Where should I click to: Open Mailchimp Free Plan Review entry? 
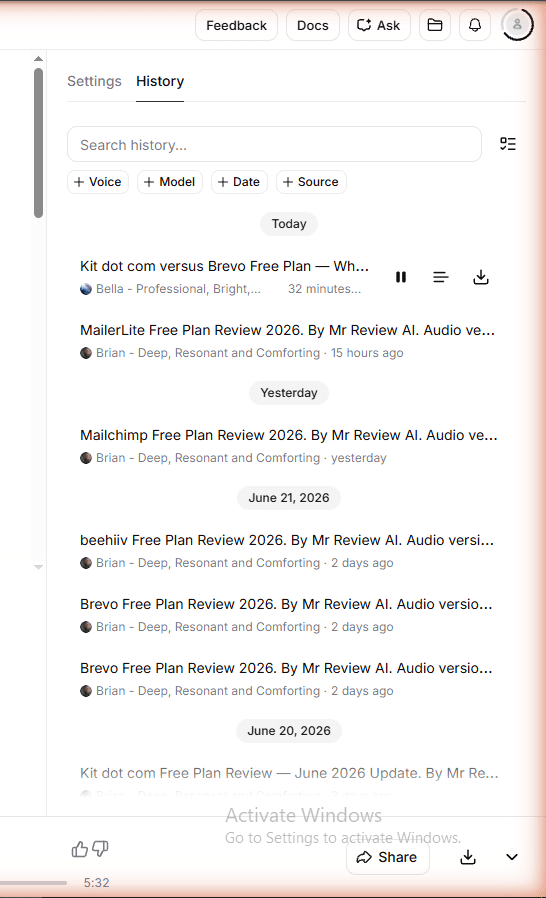[289, 435]
